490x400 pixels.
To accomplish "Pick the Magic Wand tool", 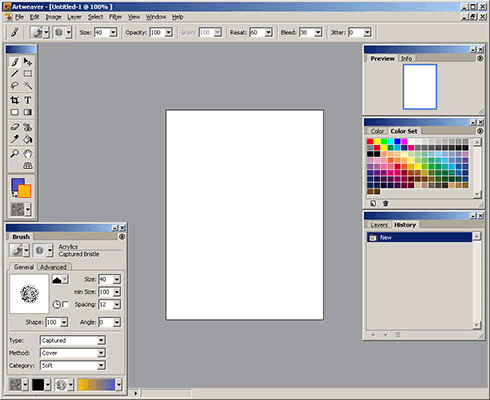I will pyautogui.click(x=28, y=86).
